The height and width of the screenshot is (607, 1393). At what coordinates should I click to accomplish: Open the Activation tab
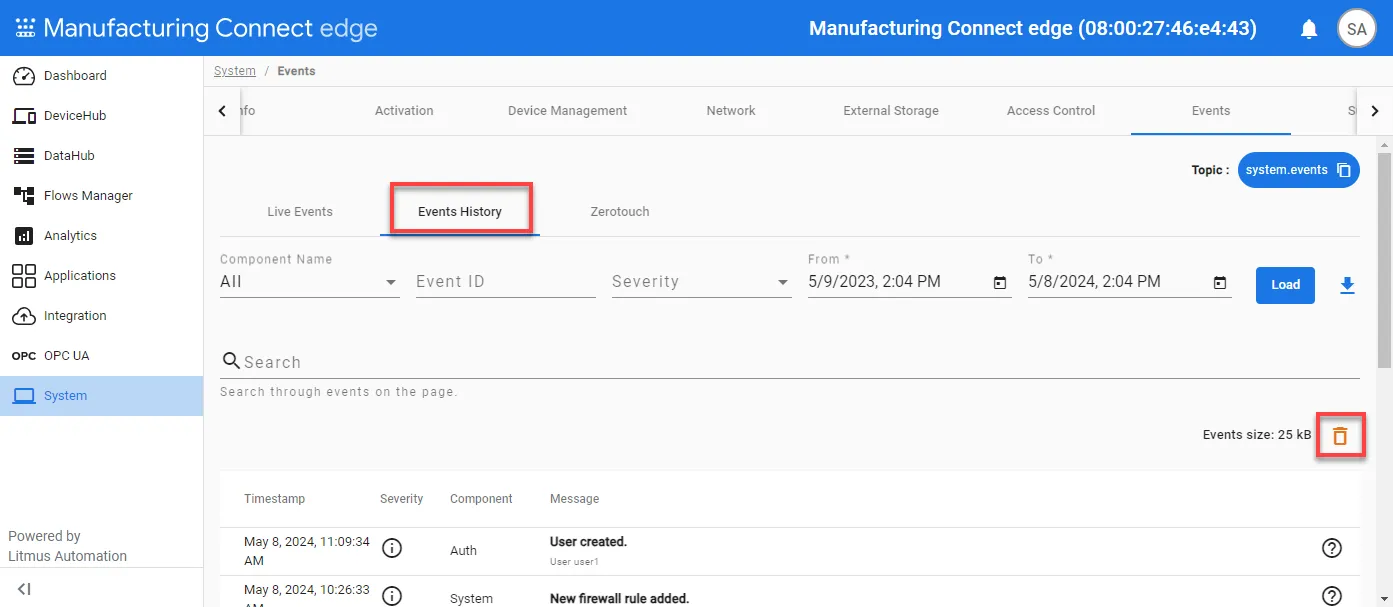[404, 111]
